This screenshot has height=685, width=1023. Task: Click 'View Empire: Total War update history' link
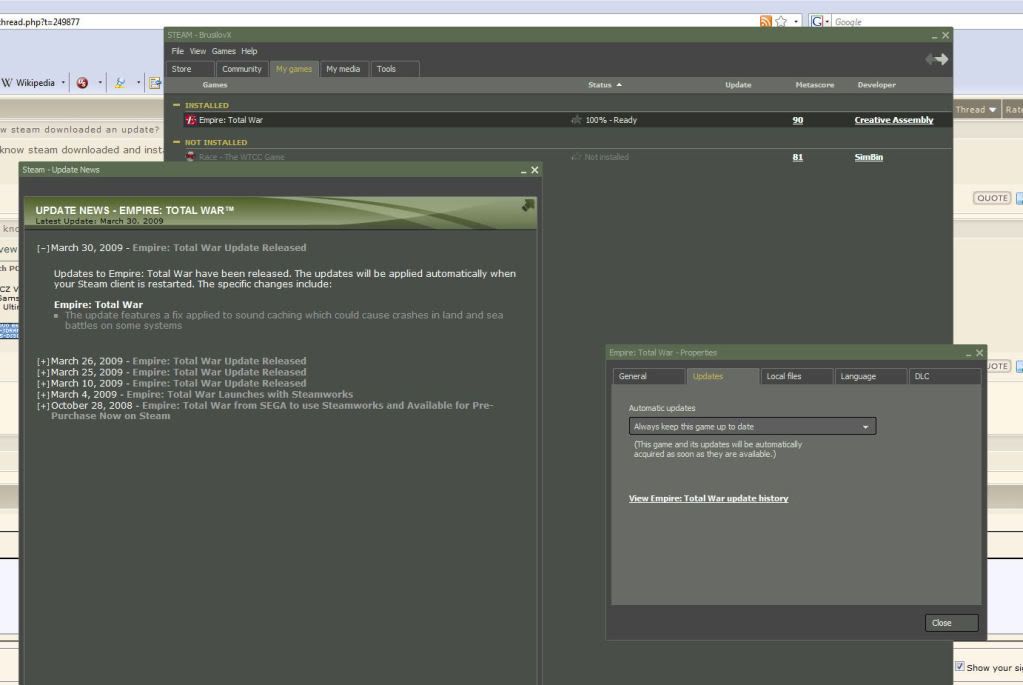pos(708,498)
